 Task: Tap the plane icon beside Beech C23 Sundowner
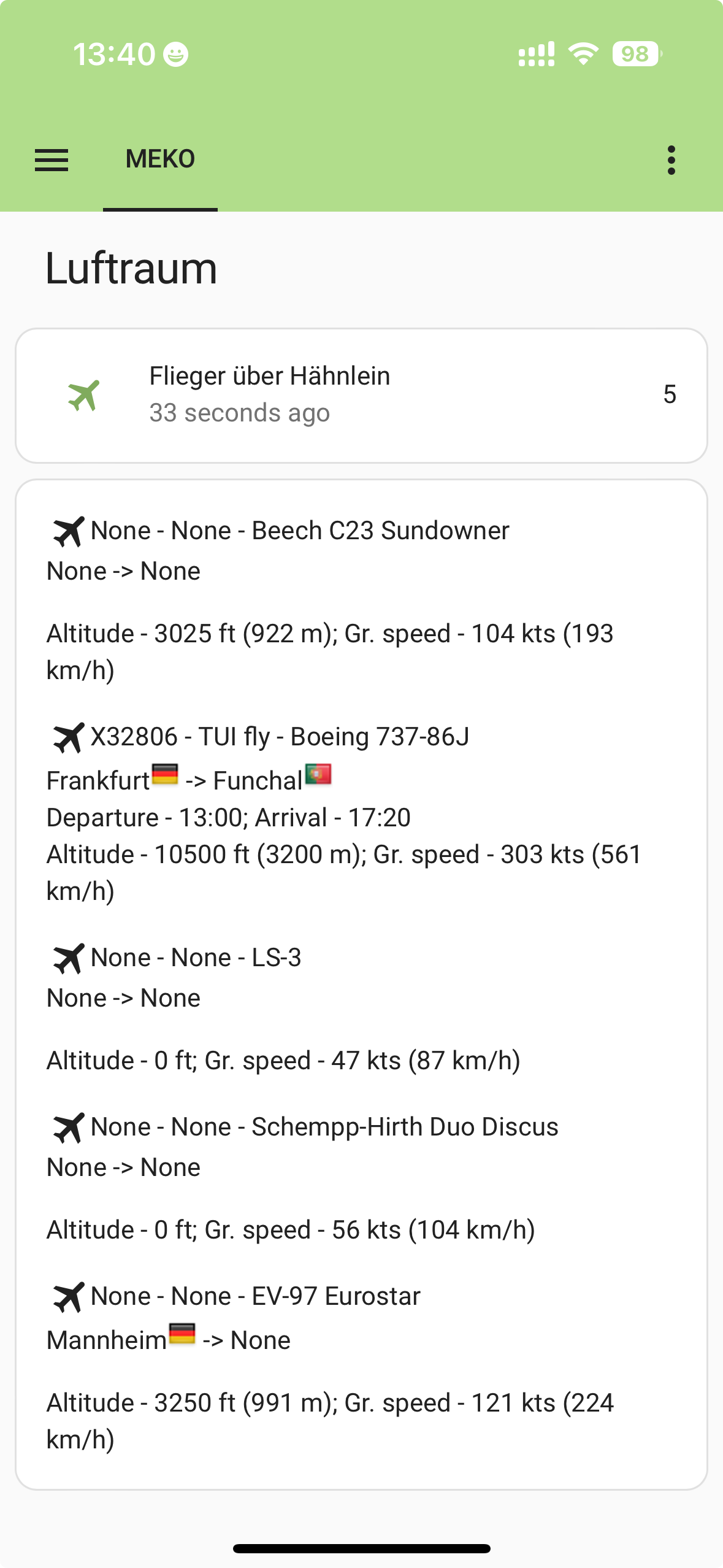tap(68, 531)
